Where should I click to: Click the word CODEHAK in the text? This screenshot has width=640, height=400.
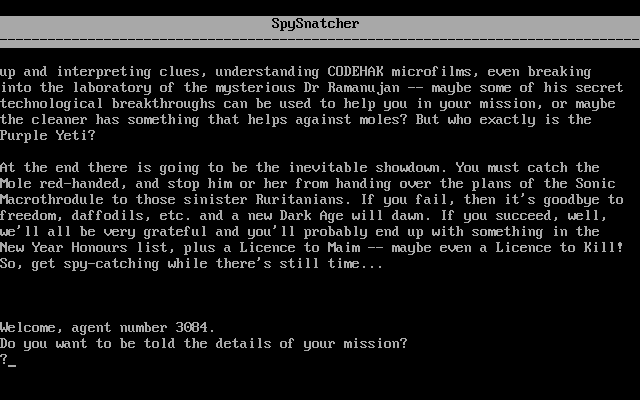point(356,72)
